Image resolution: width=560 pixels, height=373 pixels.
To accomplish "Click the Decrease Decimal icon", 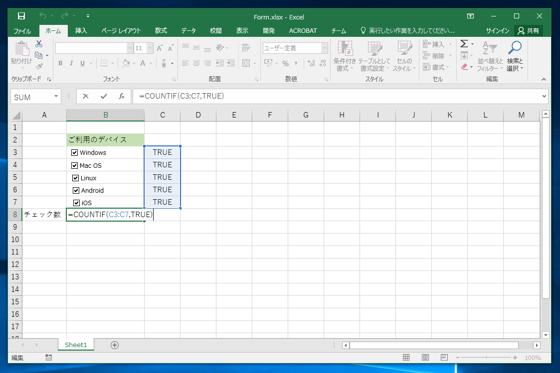I will pos(323,63).
